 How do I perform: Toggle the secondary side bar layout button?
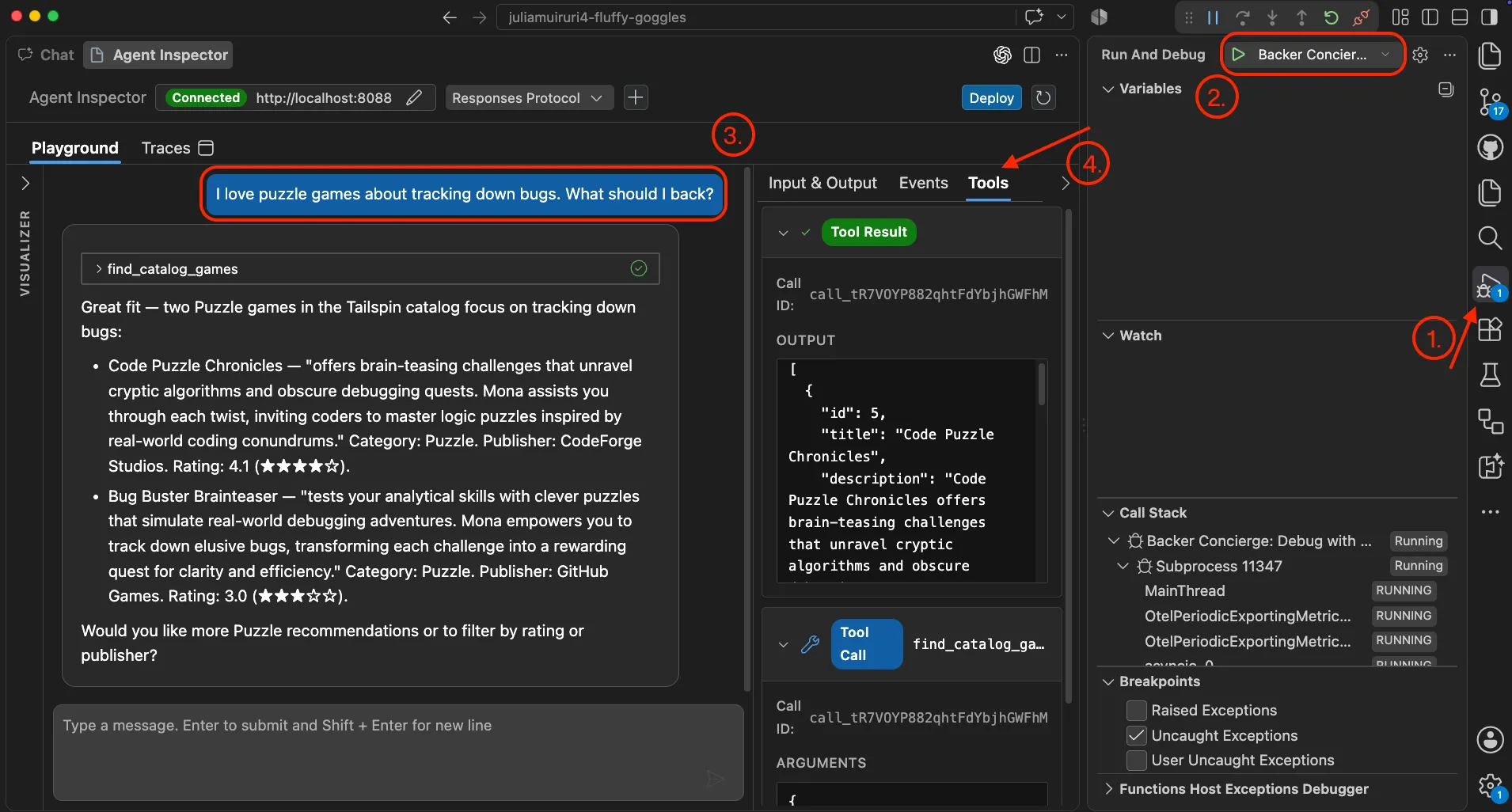pyautogui.click(x=1489, y=17)
